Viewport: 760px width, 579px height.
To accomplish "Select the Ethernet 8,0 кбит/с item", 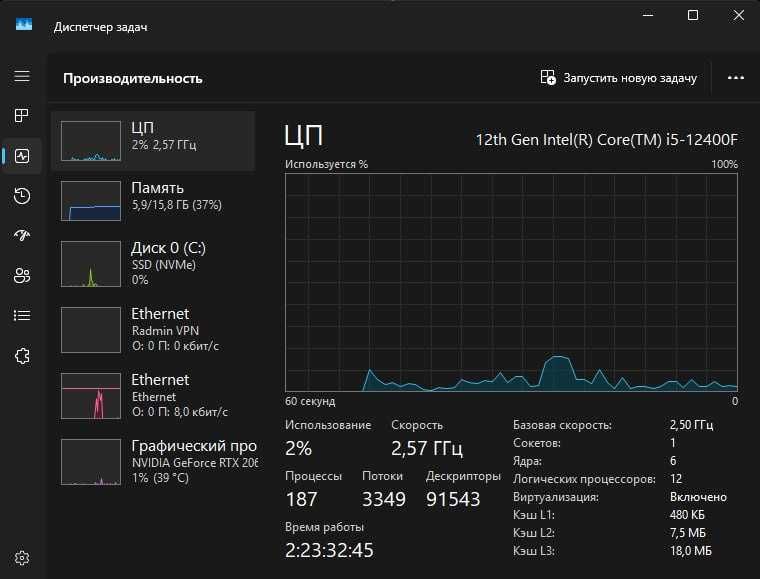I will [153, 396].
